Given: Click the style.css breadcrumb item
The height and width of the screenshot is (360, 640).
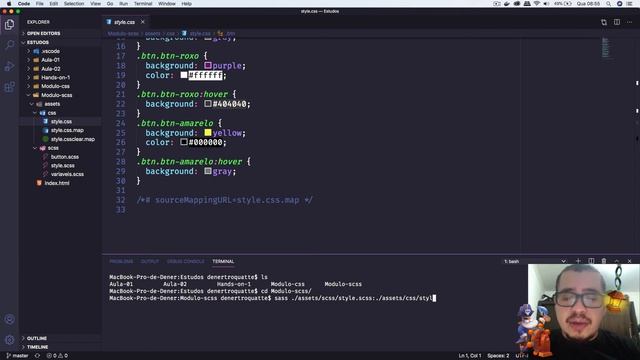Looking at the screenshot, I should click(x=197, y=33).
